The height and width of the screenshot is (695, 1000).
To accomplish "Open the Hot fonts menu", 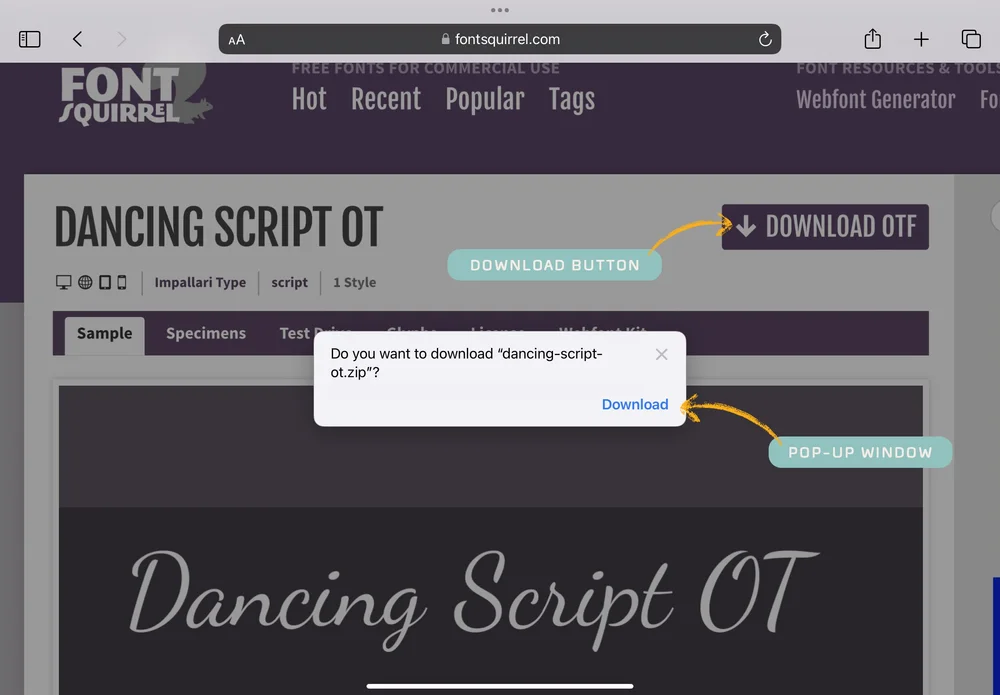I will tap(309, 99).
